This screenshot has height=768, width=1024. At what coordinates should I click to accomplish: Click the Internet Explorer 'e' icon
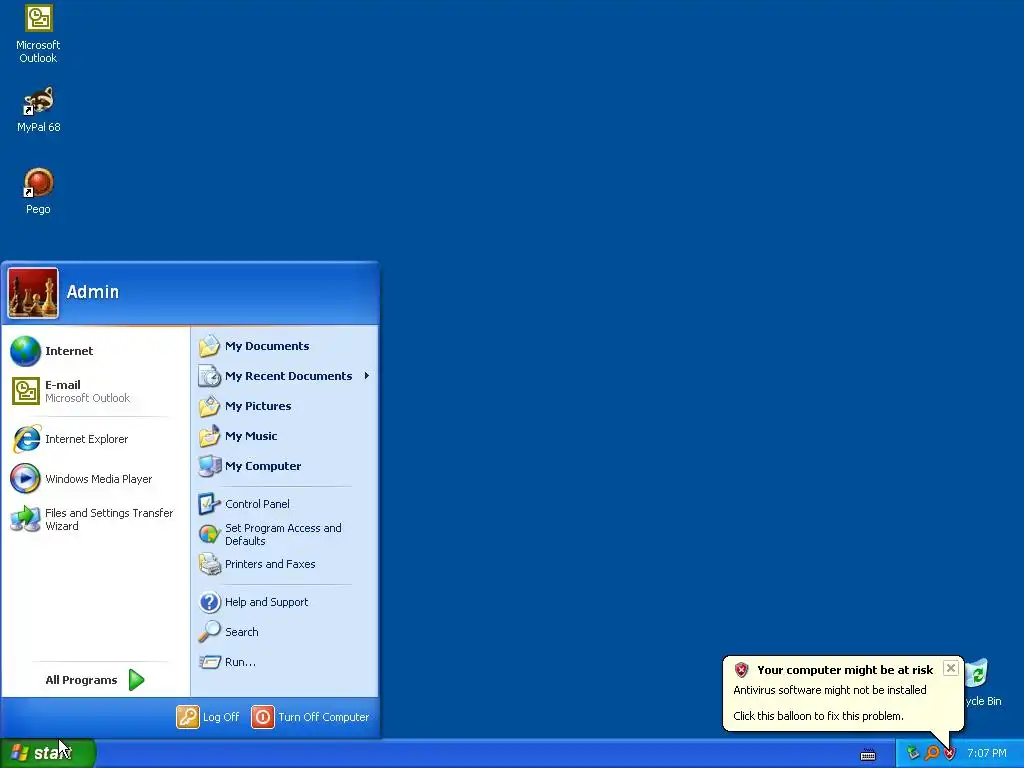(x=26, y=439)
